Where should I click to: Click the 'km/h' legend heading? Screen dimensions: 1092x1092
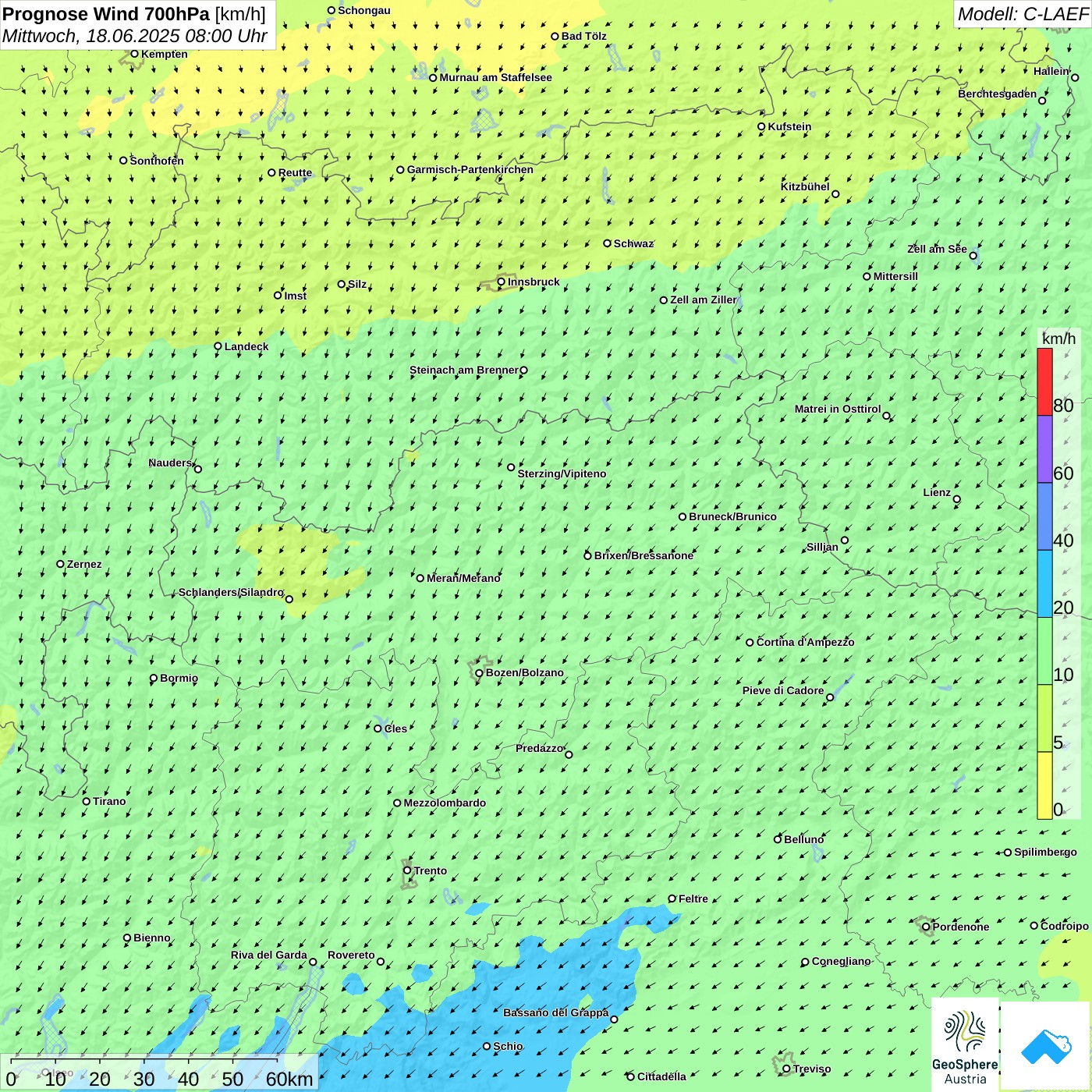1059,339
